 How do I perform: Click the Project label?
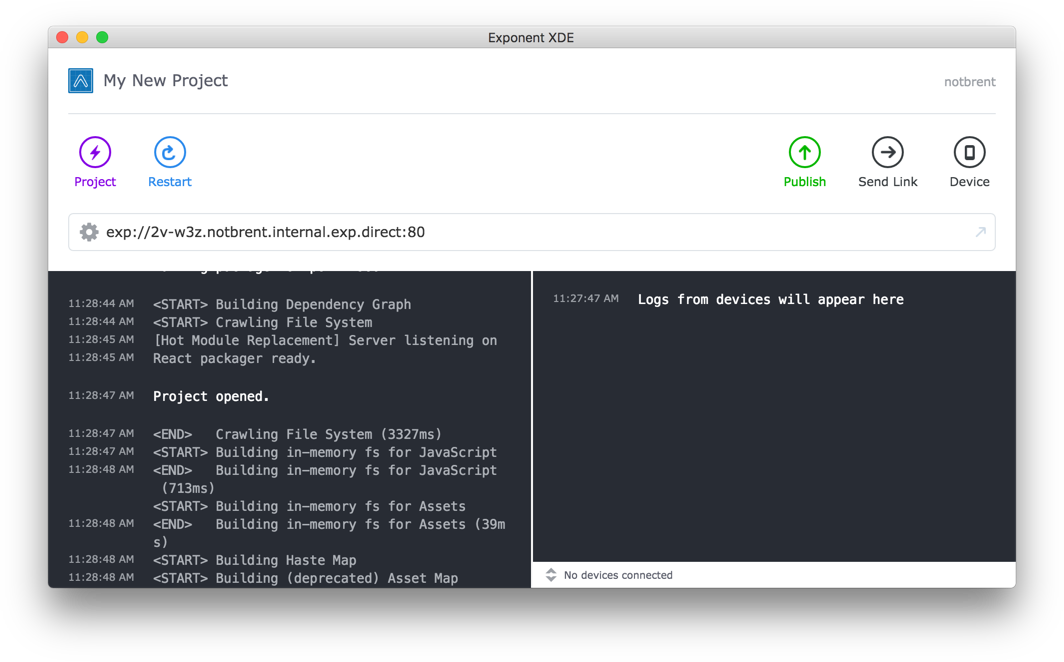(95, 182)
